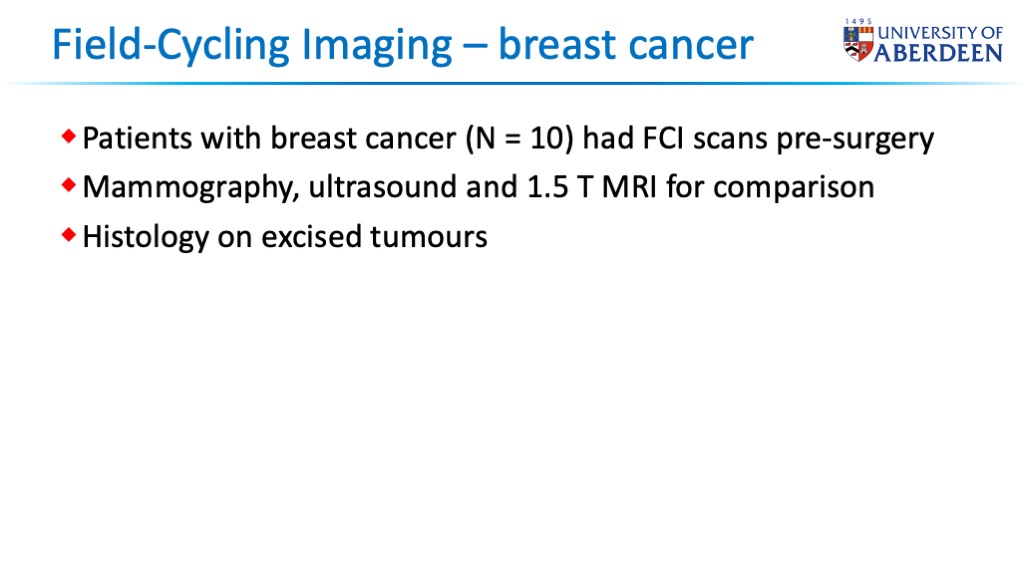Click the red diamond bullet before Patients
The height and width of the screenshot is (576, 1024).
coord(69,136)
